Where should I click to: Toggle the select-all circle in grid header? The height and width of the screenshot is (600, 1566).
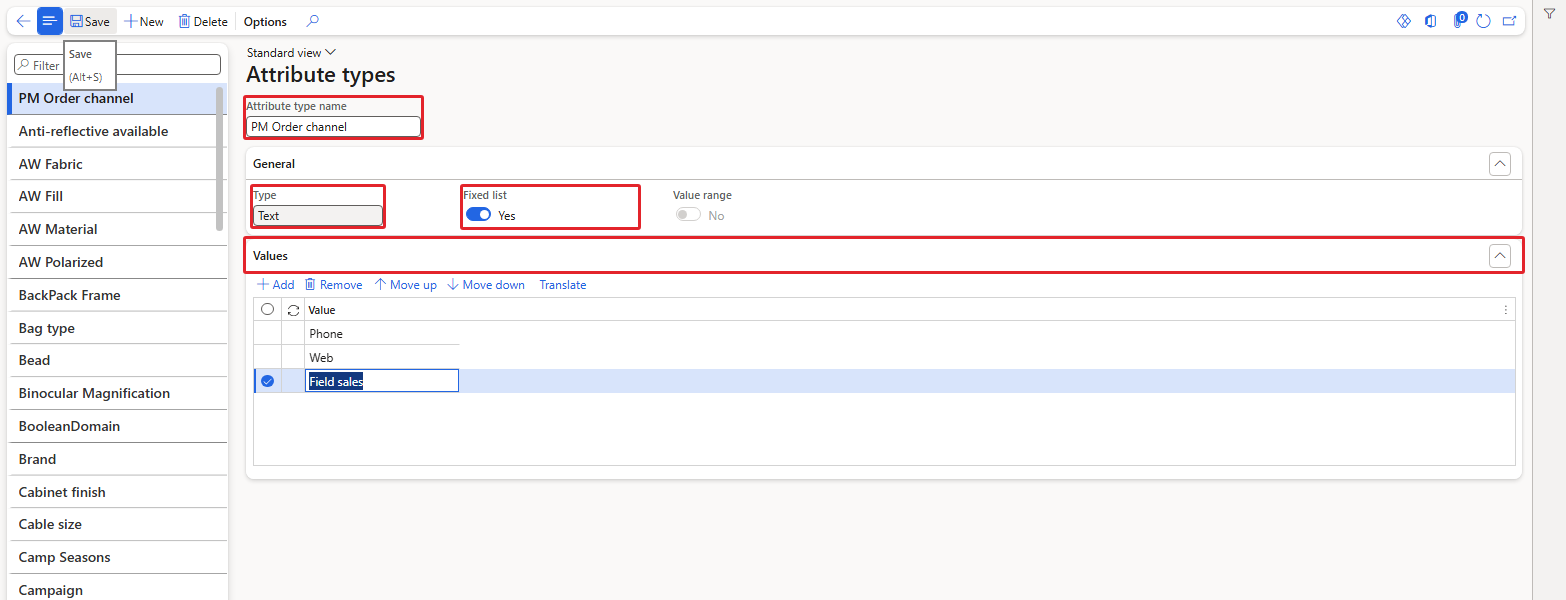point(267,310)
